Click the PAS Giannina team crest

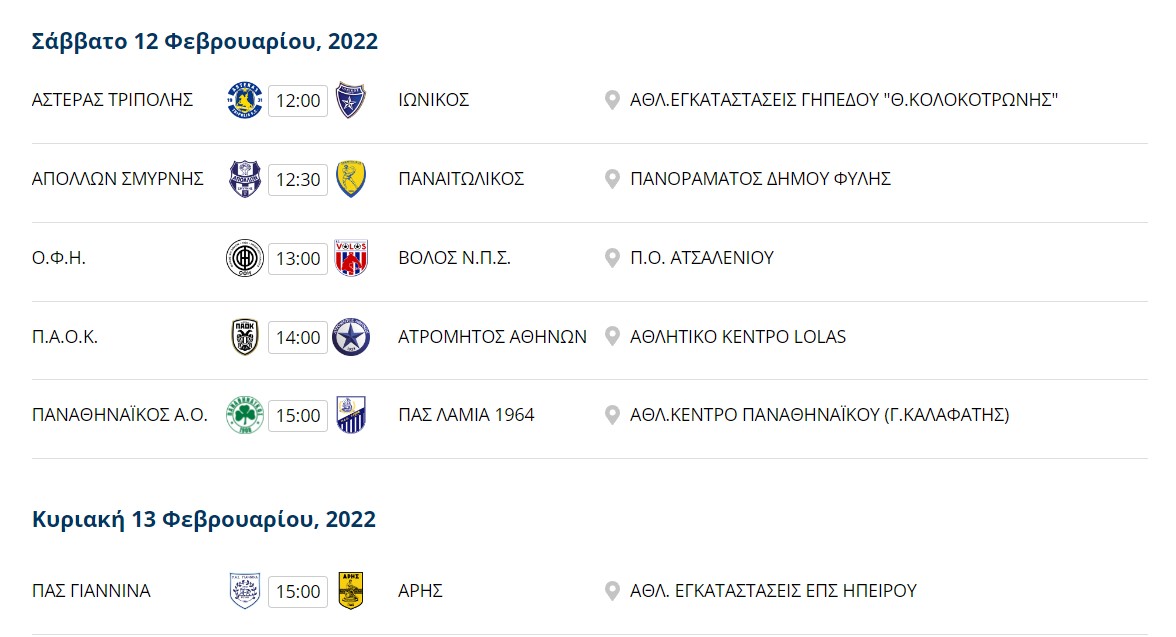coord(244,591)
